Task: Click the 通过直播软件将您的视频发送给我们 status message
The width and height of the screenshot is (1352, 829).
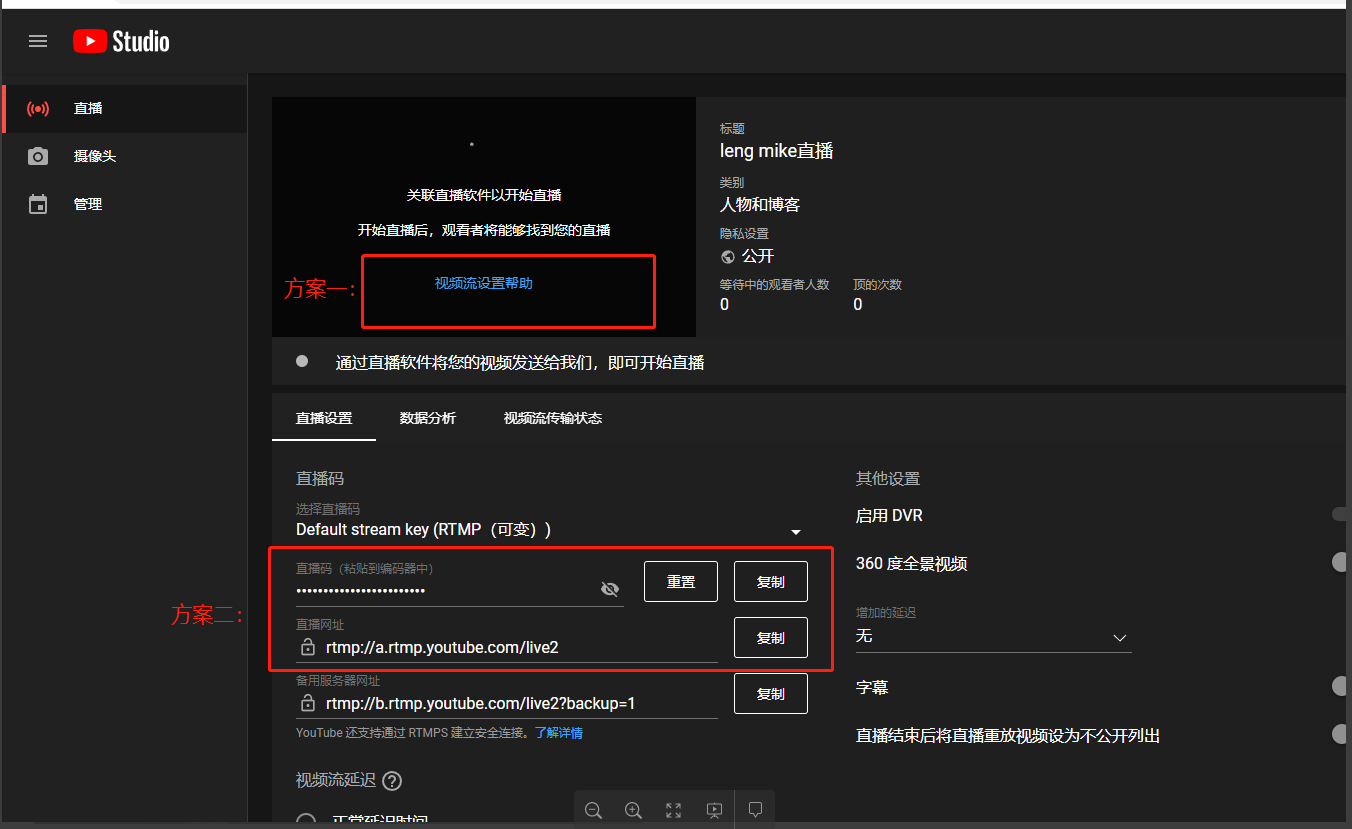Action: (520, 363)
